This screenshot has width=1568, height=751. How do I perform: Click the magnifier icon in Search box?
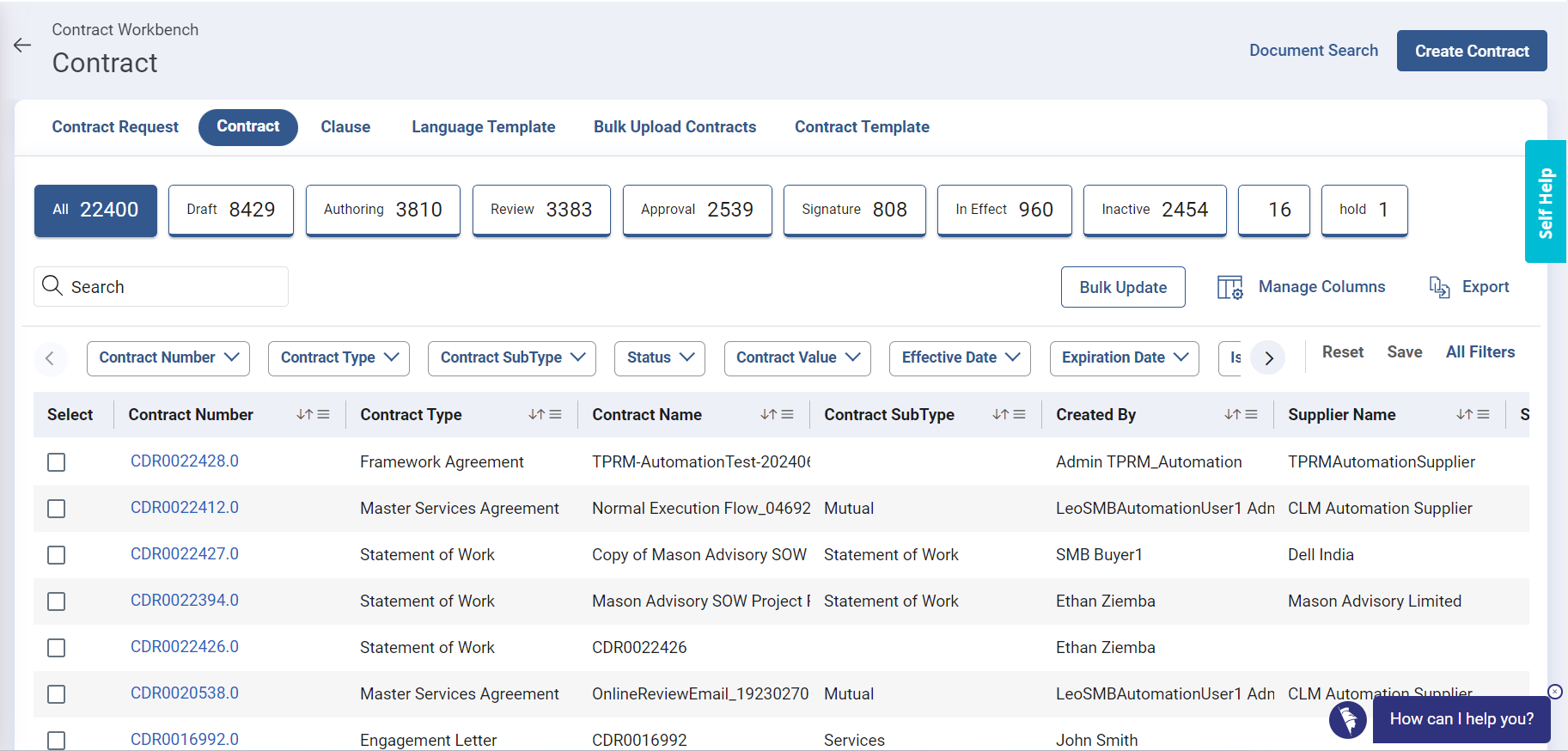pos(52,286)
